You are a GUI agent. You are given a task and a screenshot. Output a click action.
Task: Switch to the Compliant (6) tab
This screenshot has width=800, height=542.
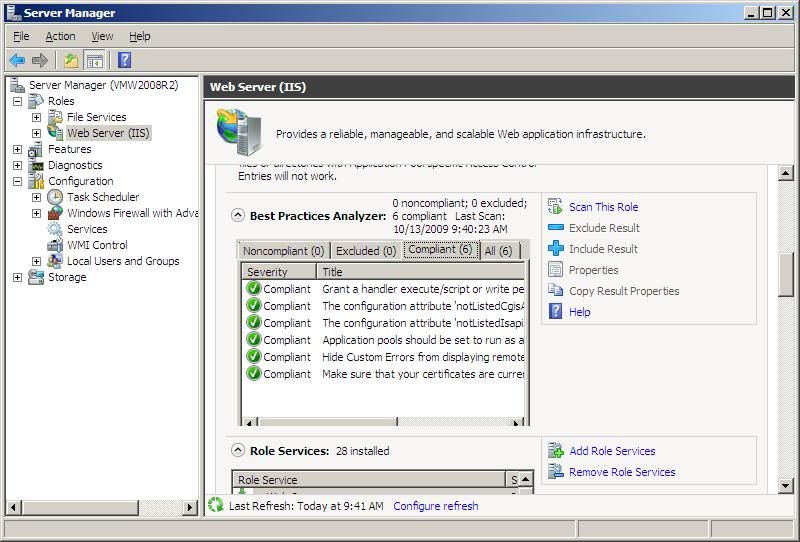(441, 250)
